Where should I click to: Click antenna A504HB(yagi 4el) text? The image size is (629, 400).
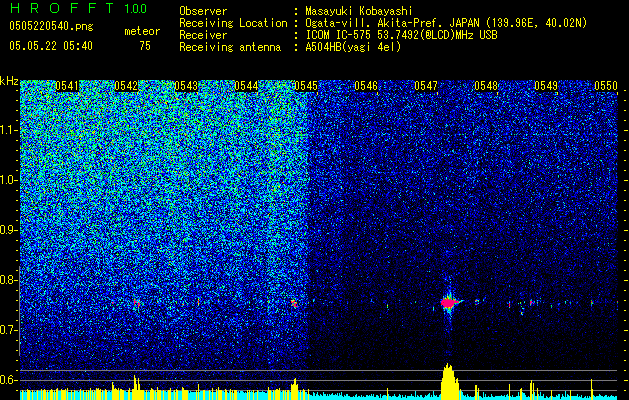[x=353, y=47]
